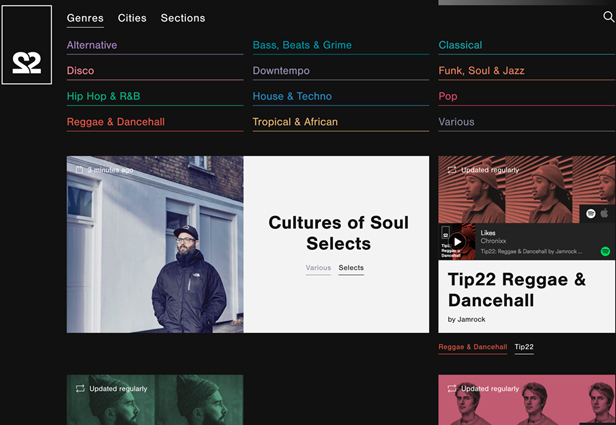Screen dimensions: 616x425
Task: Play the Chronixx Likes track
Action: (457, 242)
